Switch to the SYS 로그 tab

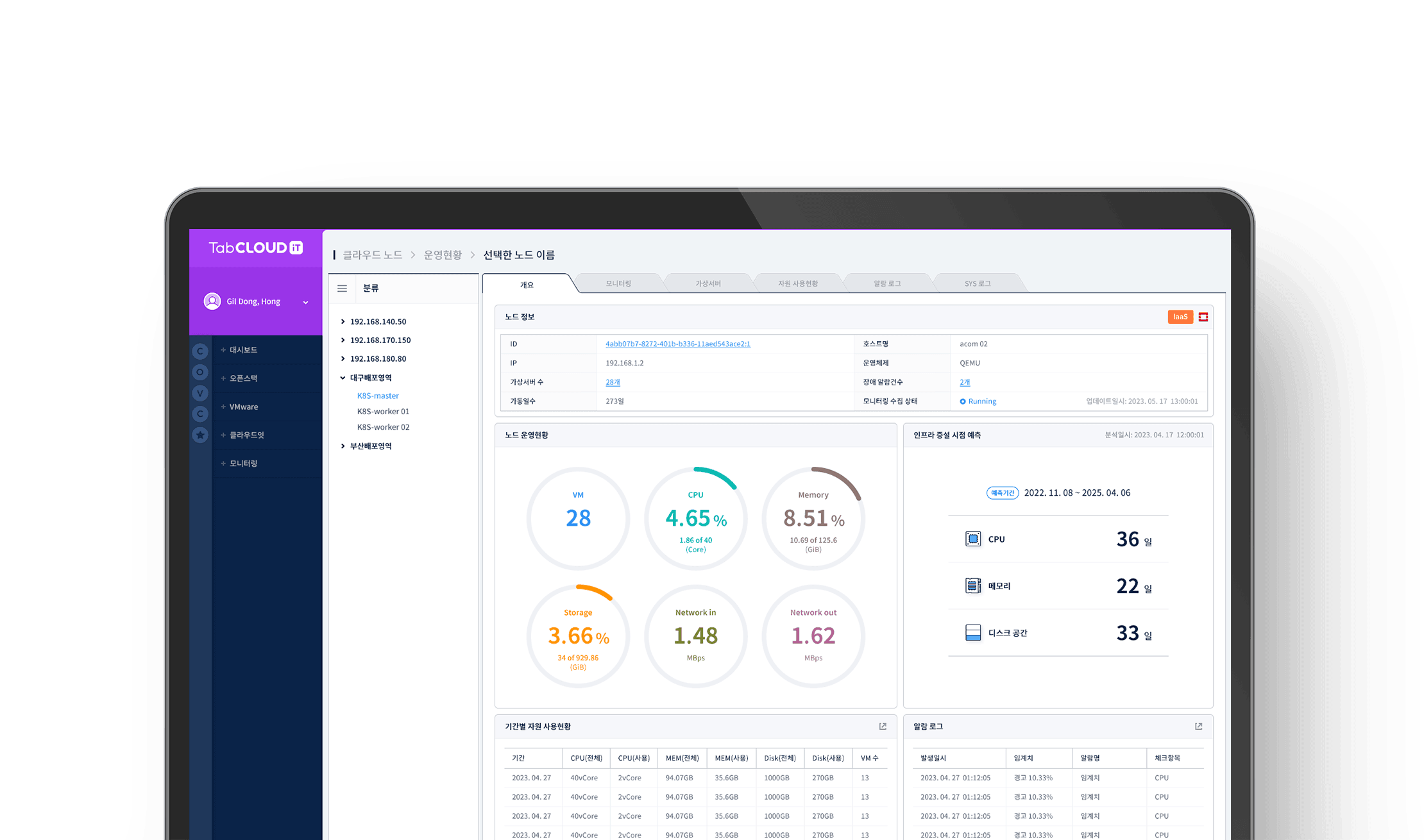(977, 283)
